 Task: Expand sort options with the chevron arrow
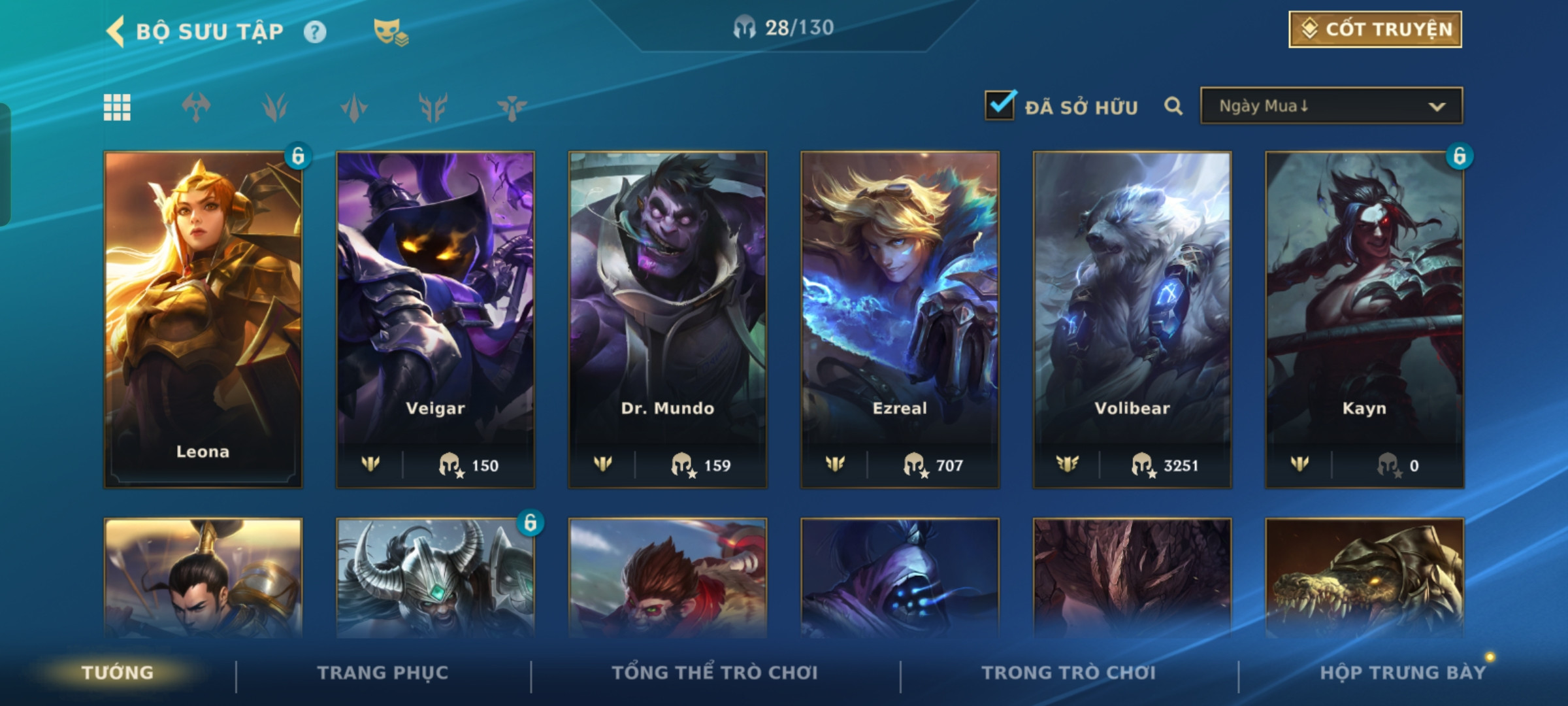(1437, 107)
